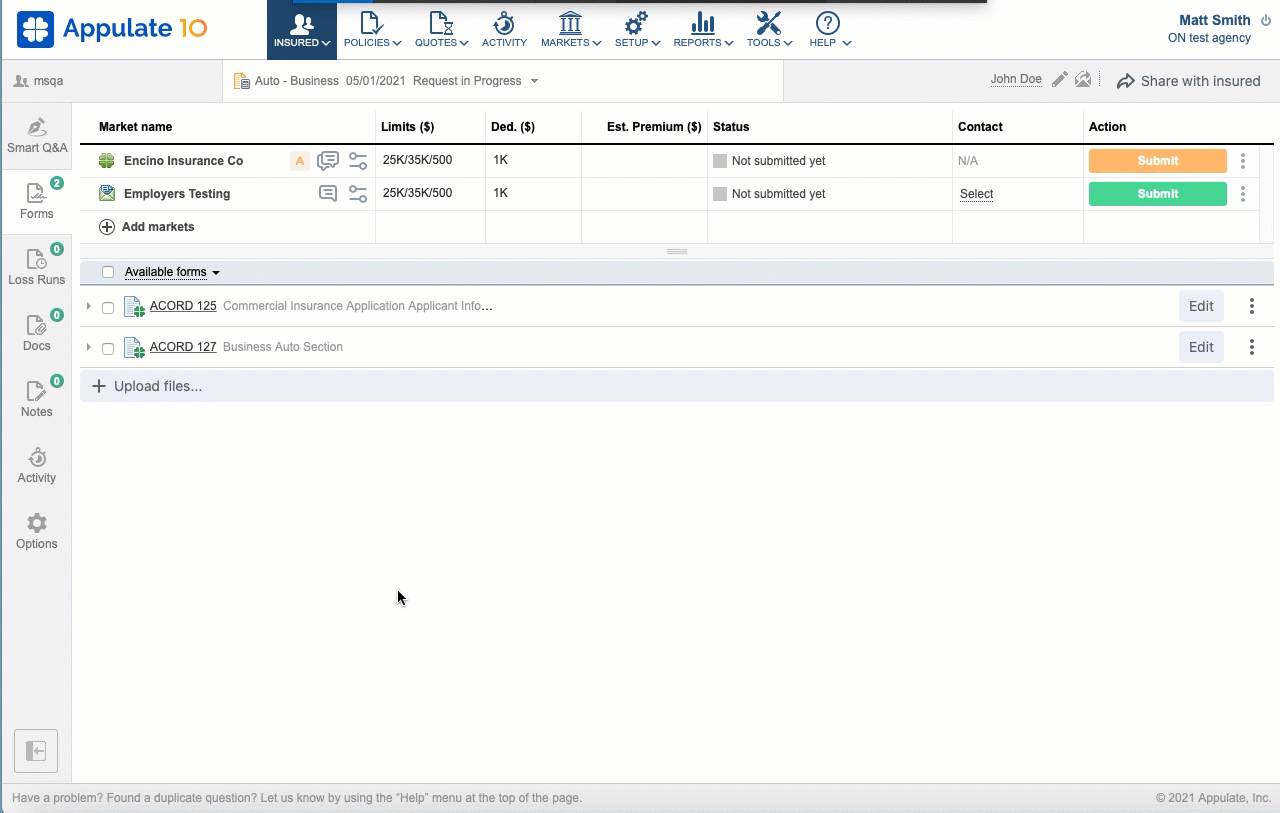The height and width of the screenshot is (813, 1280).
Task: Open the three-dot menu for ACORD 127
Action: pyautogui.click(x=1252, y=347)
